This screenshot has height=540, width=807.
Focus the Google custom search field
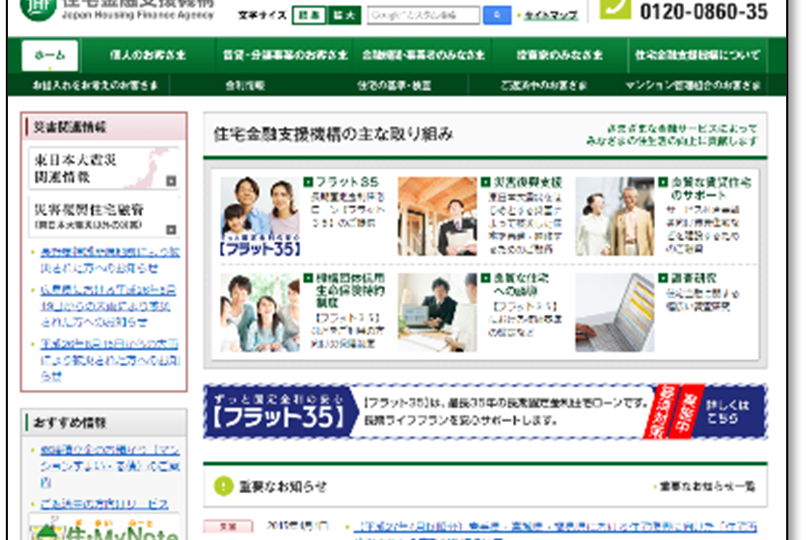click(x=423, y=15)
